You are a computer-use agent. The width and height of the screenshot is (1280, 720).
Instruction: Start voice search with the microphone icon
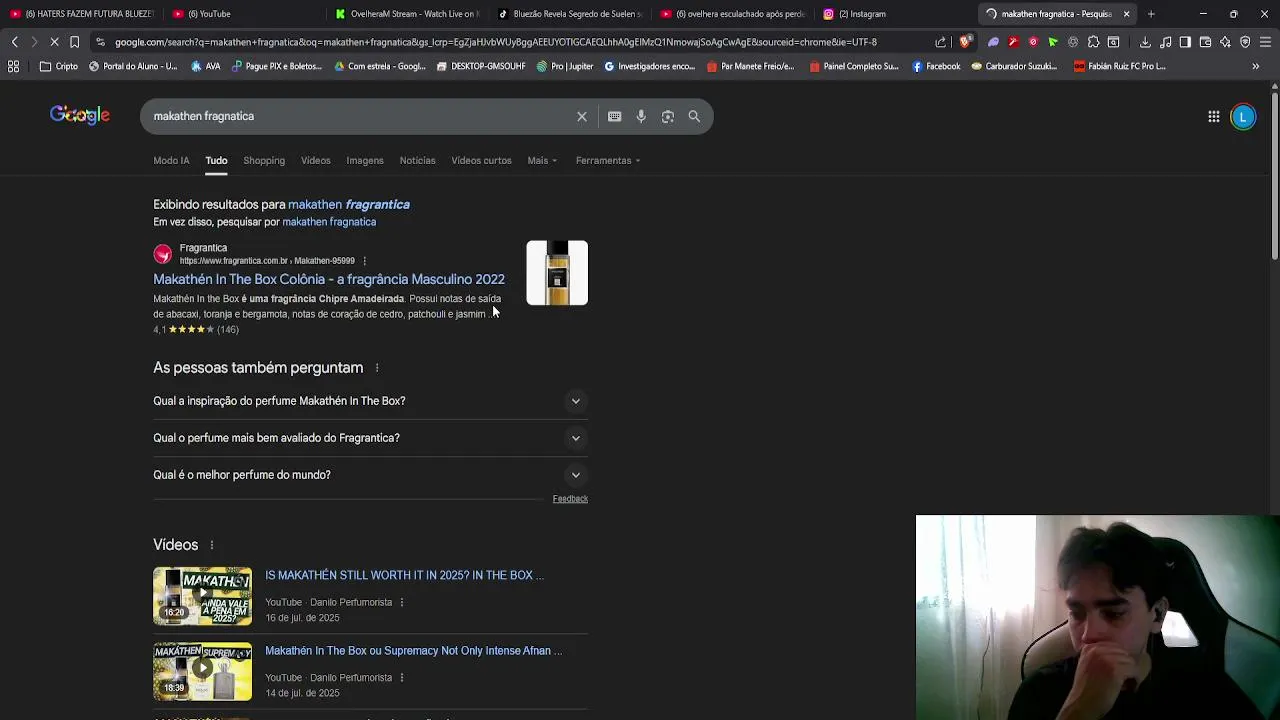click(641, 116)
